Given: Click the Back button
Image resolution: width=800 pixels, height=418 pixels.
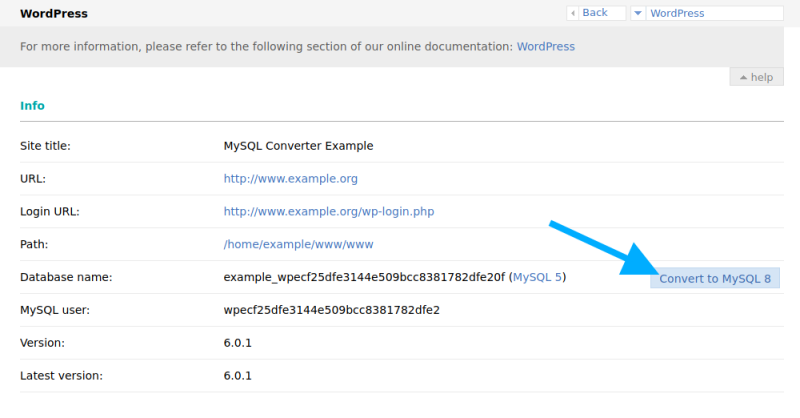Looking at the screenshot, I should (x=596, y=13).
